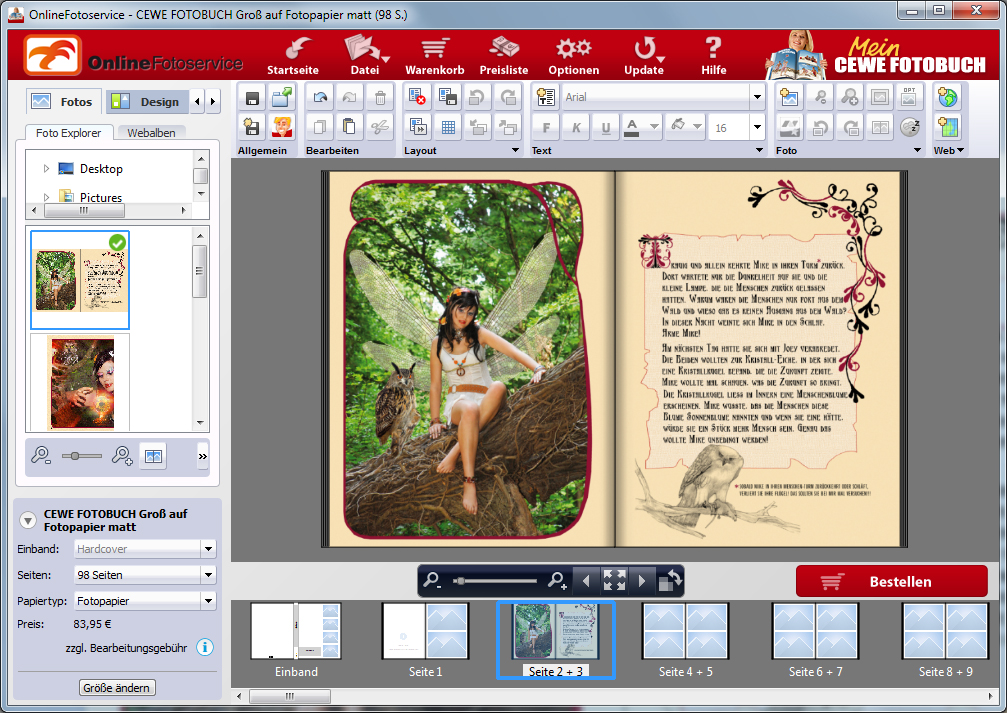Toggle bold text formatting

(x=546, y=127)
